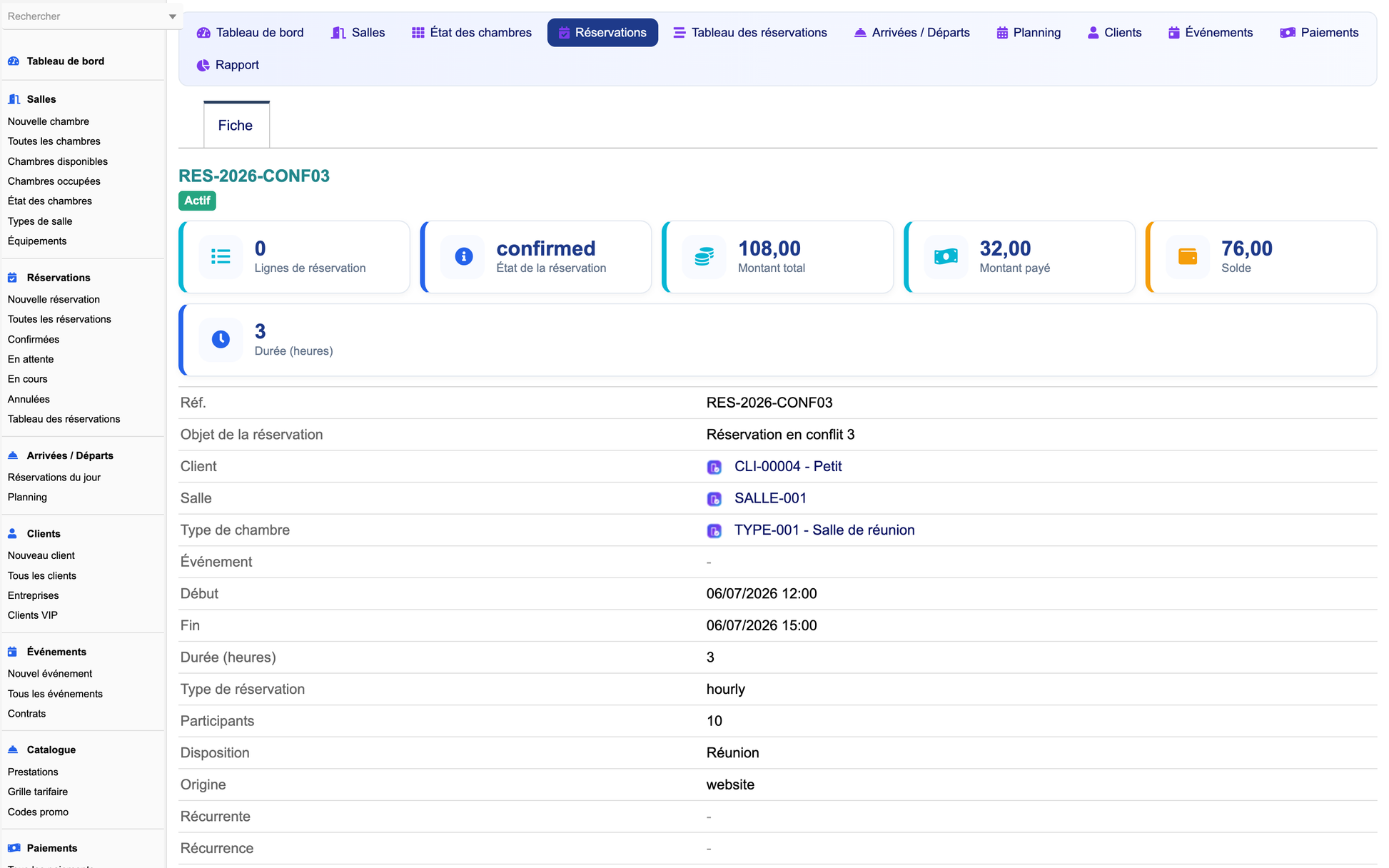The width and height of the screenshot is (1389, 868).
Task: Click the Paiements banknote icon in sidebar
Action: coord(14,848)
